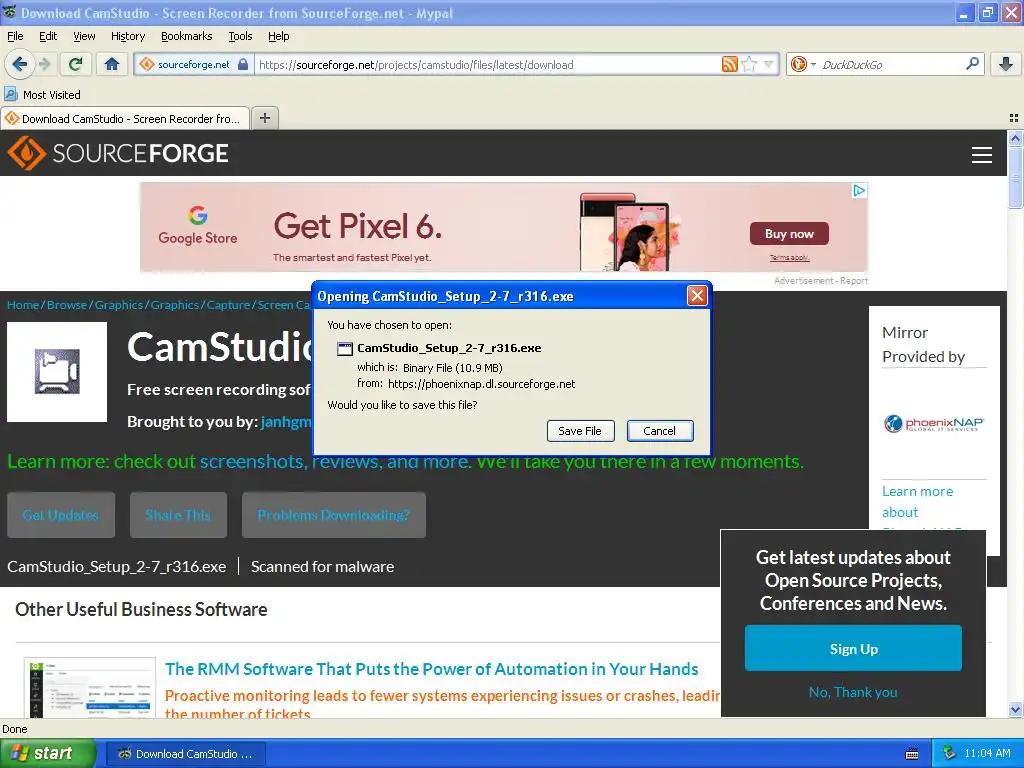The height and width of the screenshot is (768, 1024).
Task: Click the Windows Start button
Action: coord(48,754)
